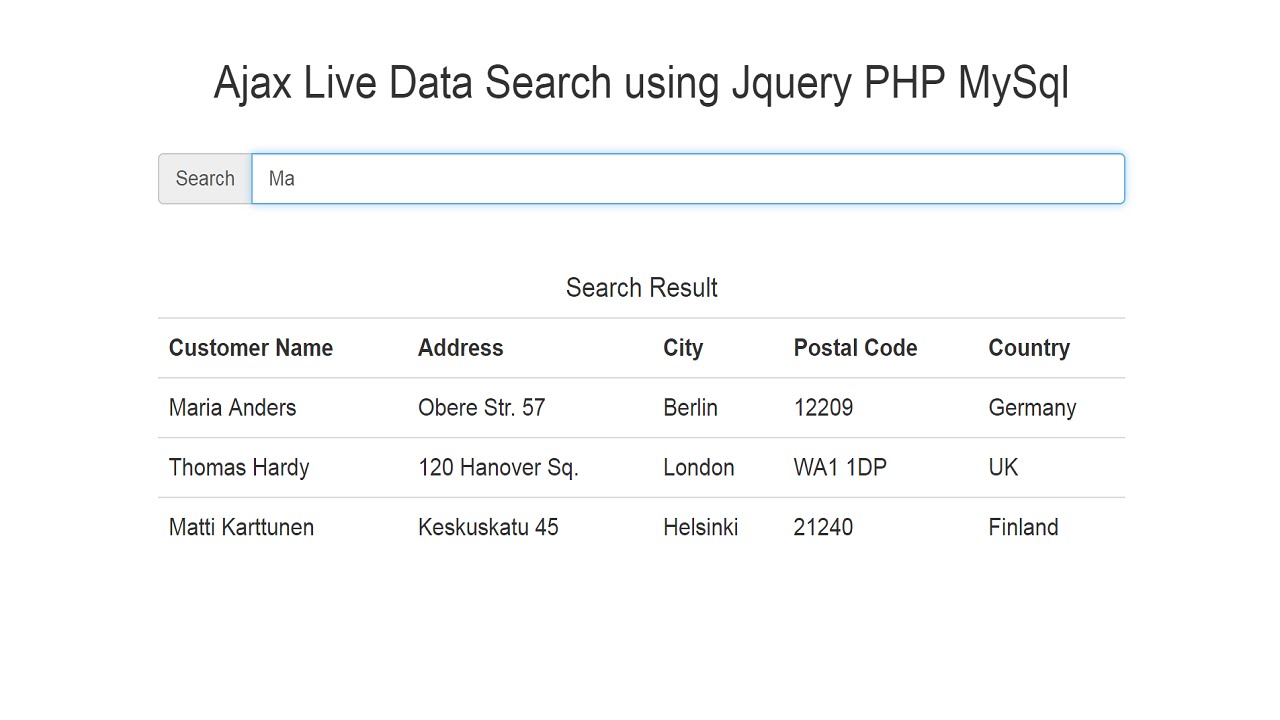Screen dimensions: 1280x720
Task: Click the Helsinki city cell
Action: (x=700, y=528)
